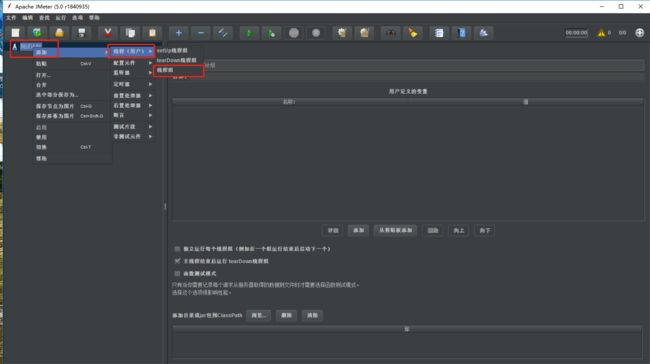Open the Function Helper dialog icon
Screen dimensions: 650x364
[x=439, y=33]
